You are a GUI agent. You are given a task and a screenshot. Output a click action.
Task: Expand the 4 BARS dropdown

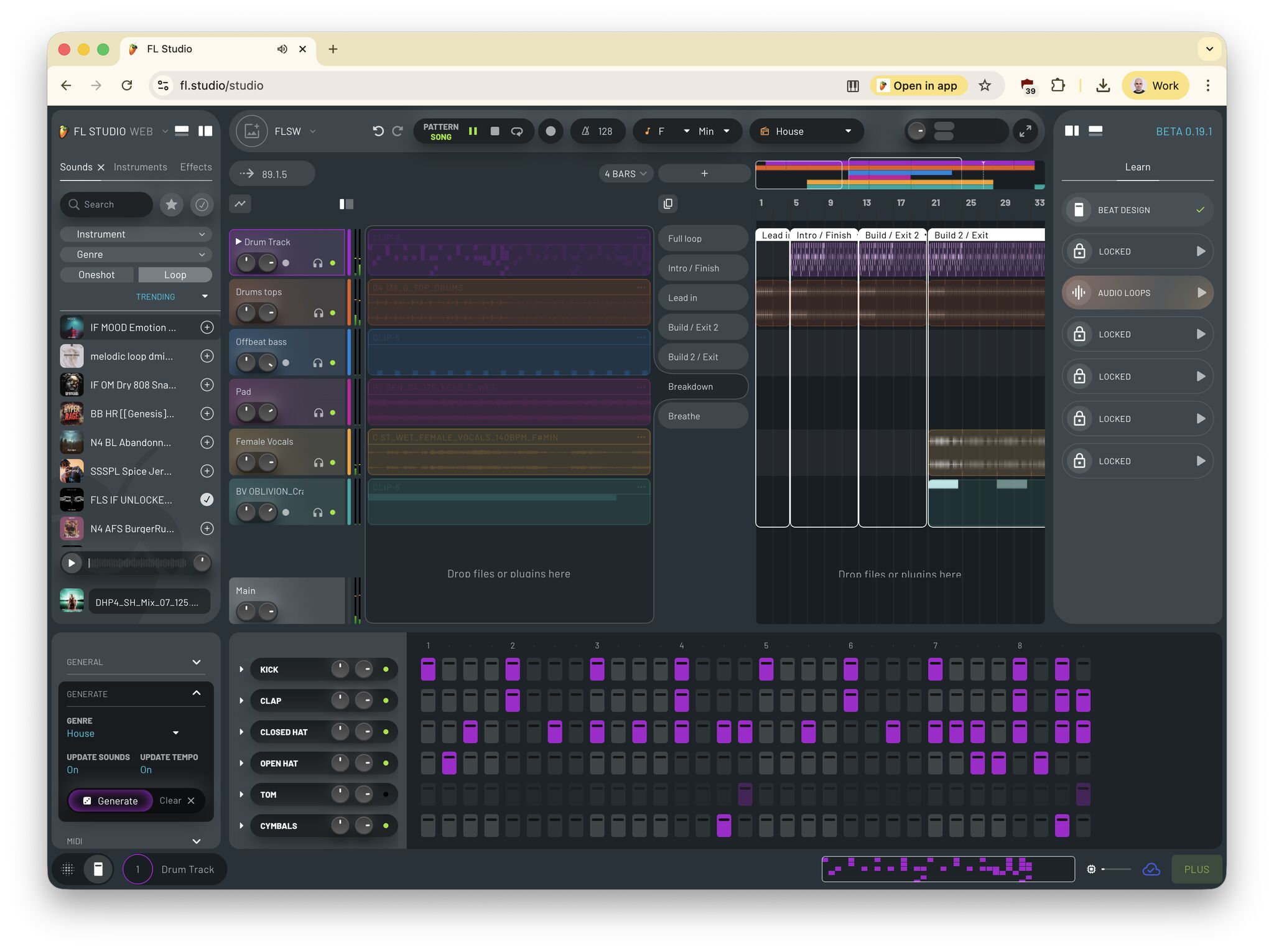click(x=625, y=174)
